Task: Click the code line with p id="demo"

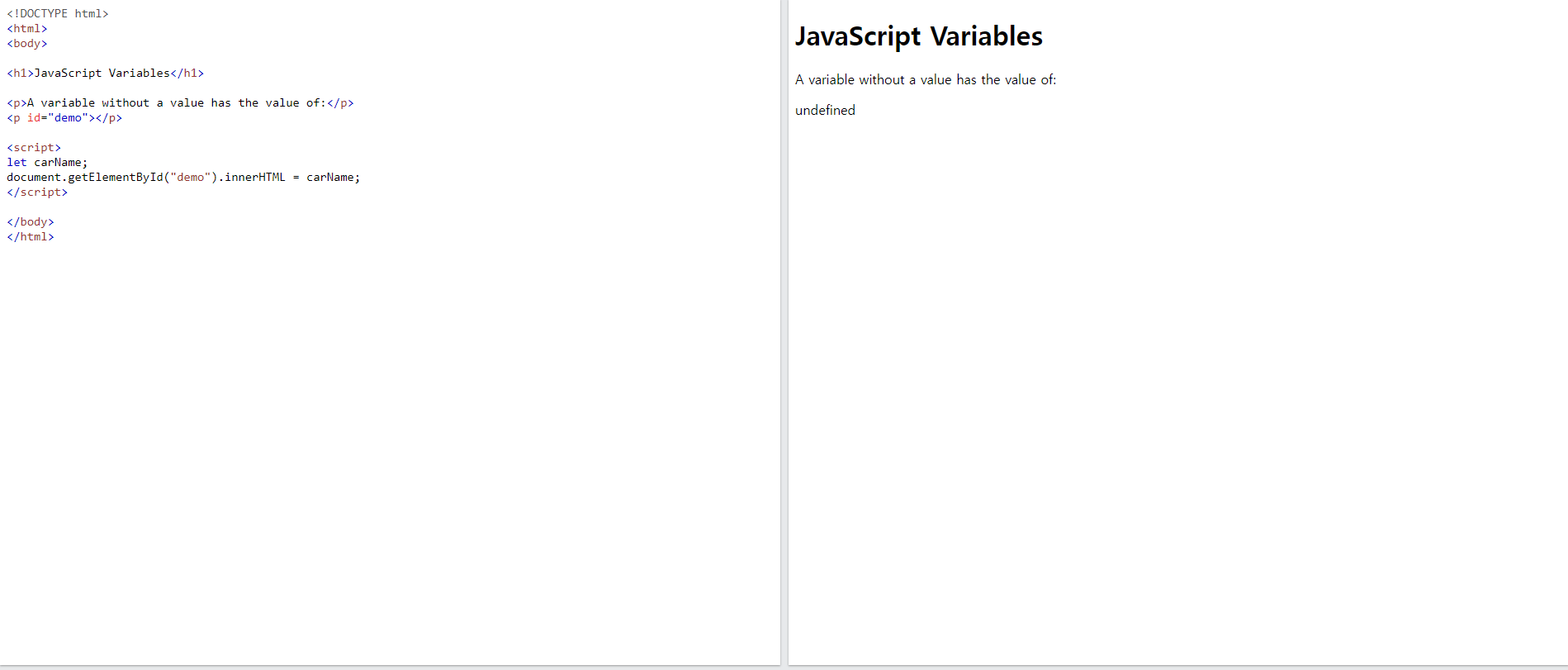Action: [x=64, y=117]
